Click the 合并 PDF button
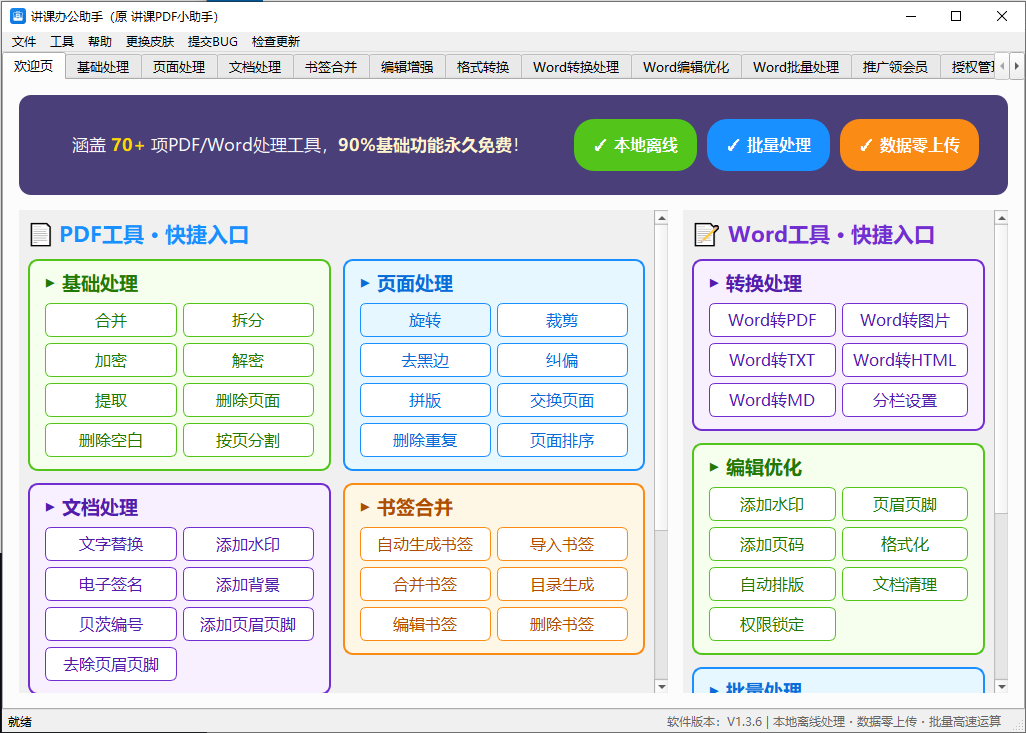 111,320
